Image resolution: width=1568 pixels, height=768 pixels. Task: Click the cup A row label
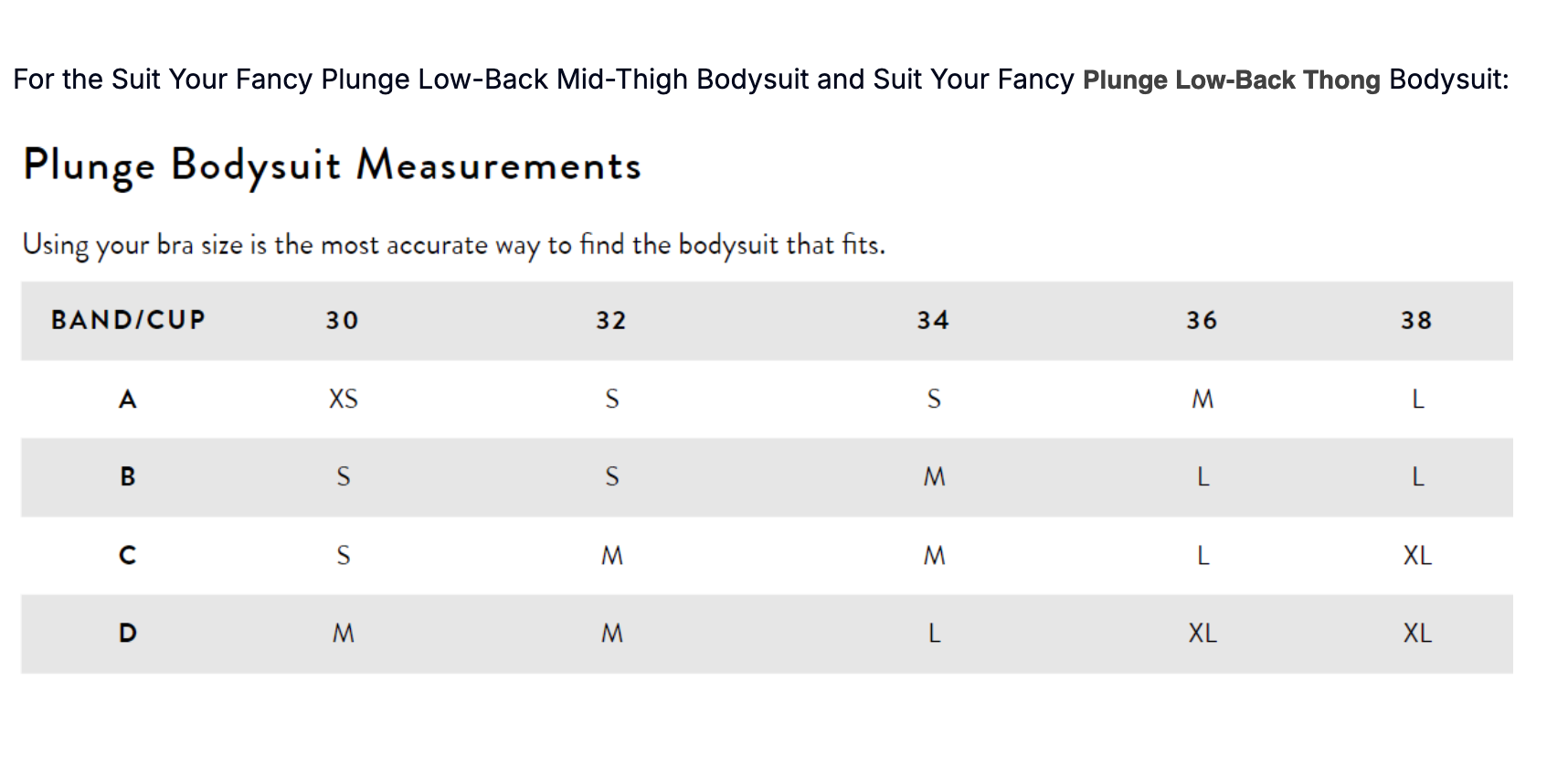pos(128,399)
